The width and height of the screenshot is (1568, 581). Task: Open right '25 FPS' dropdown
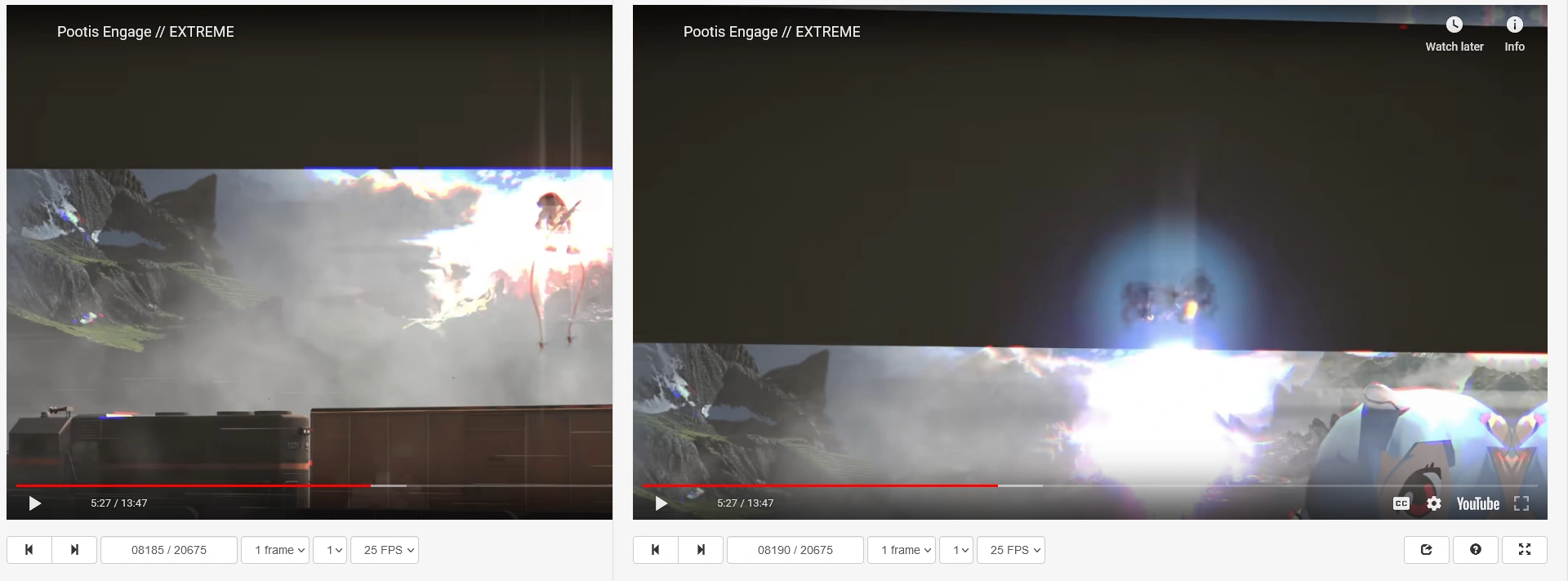[1011, 550]
